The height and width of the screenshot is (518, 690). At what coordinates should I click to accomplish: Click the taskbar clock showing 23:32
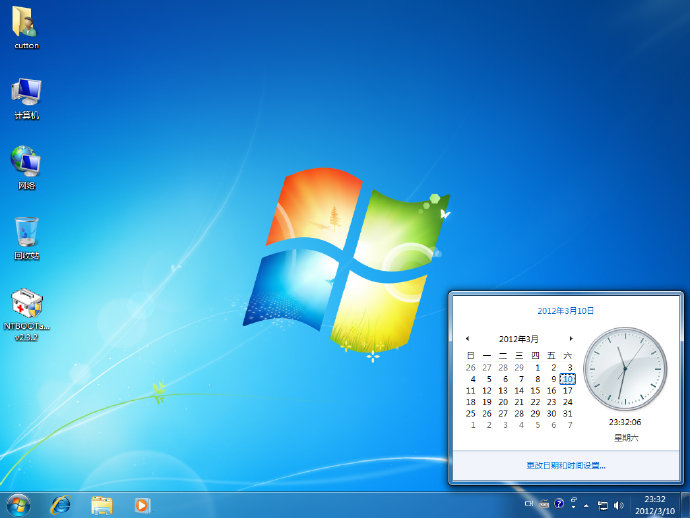click(655, 505)
